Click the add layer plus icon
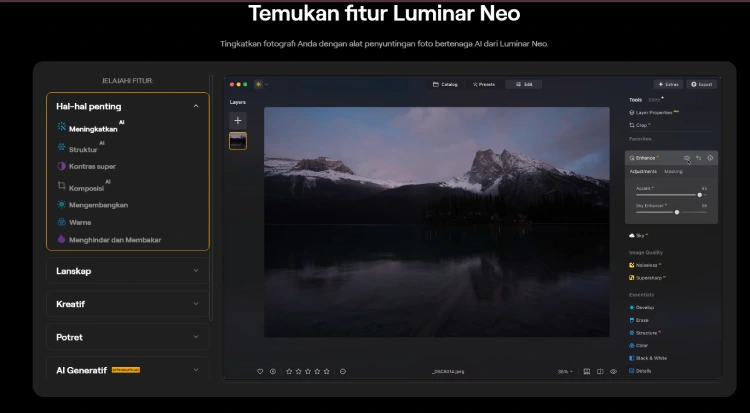Image resolution: width=750 pixels, height=413 pixels. click(238, 121)
